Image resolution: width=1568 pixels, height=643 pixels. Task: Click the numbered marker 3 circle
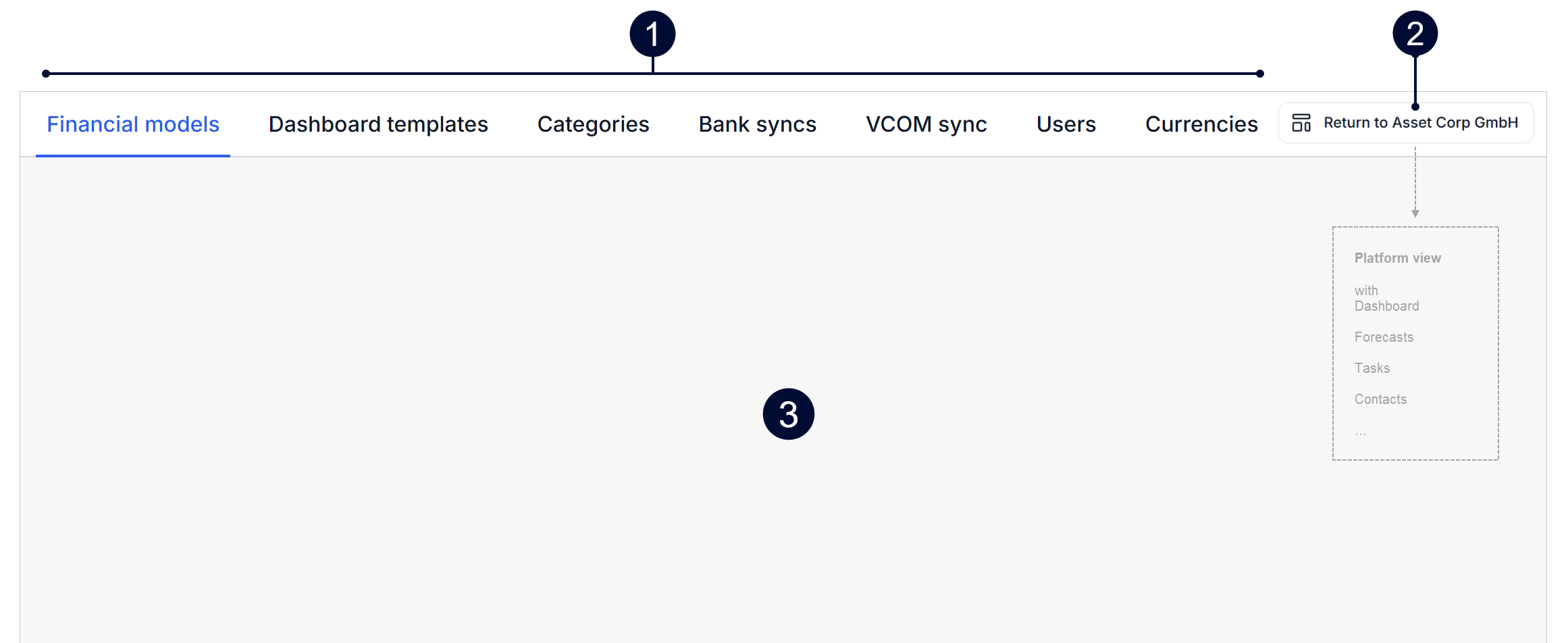[788, 414]
